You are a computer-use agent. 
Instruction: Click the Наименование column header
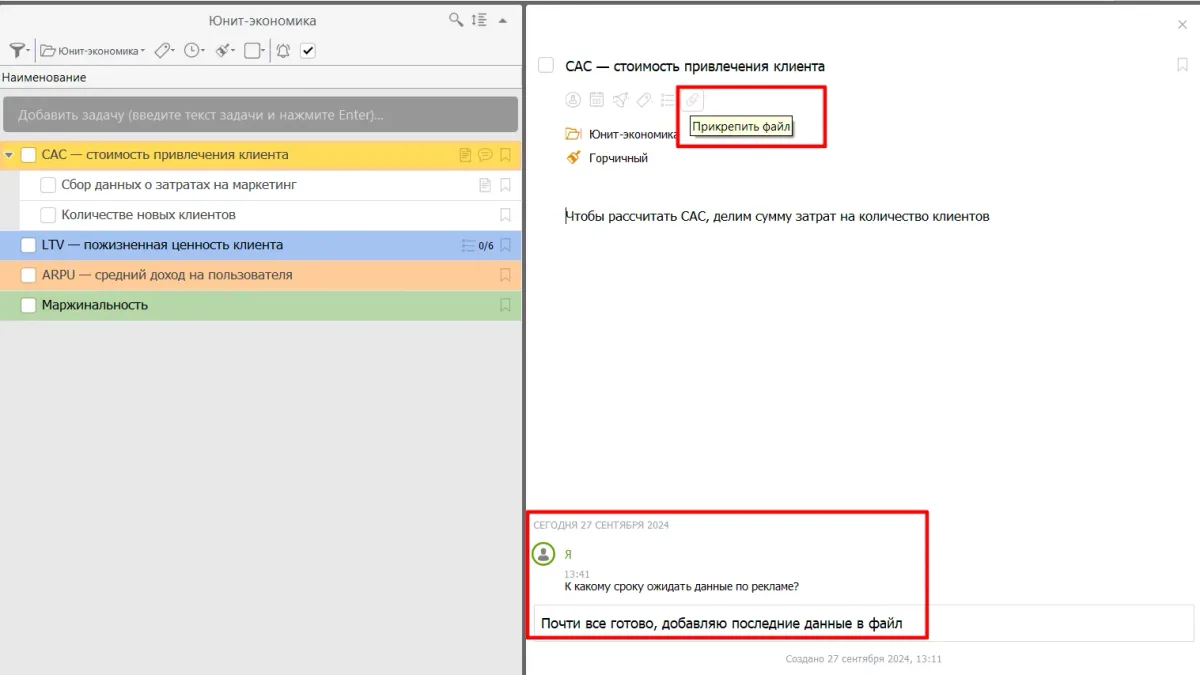[x=44, y=77]
